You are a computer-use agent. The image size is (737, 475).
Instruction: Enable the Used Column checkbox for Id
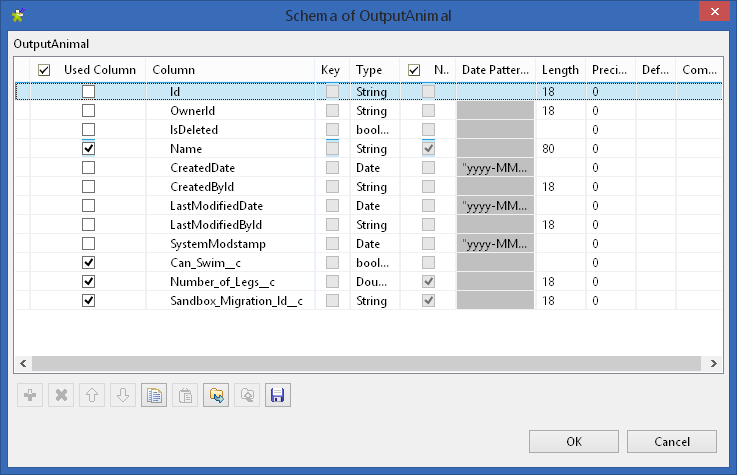89,91
